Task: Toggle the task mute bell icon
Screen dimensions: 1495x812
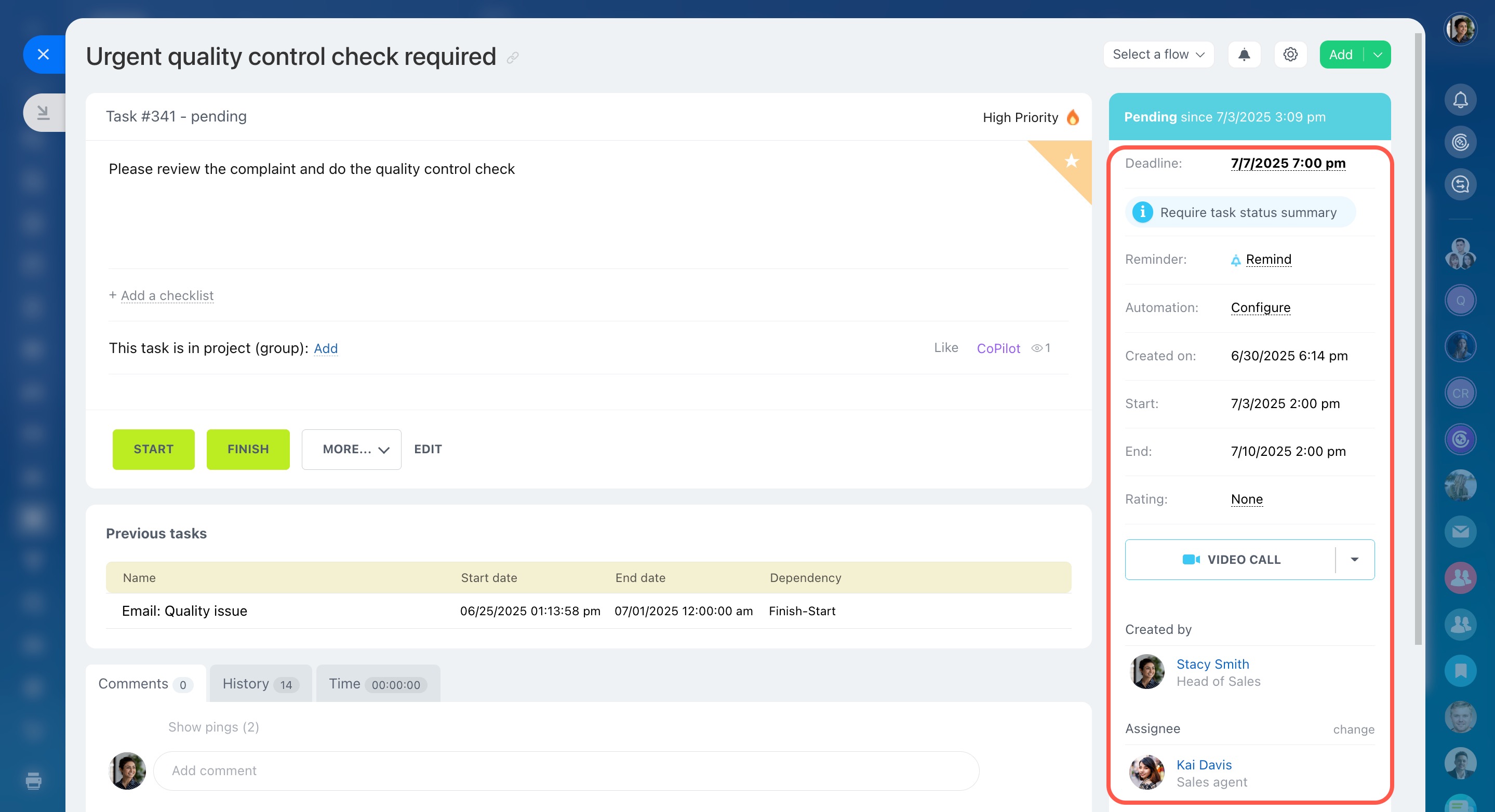Action: pos(1244,55)
